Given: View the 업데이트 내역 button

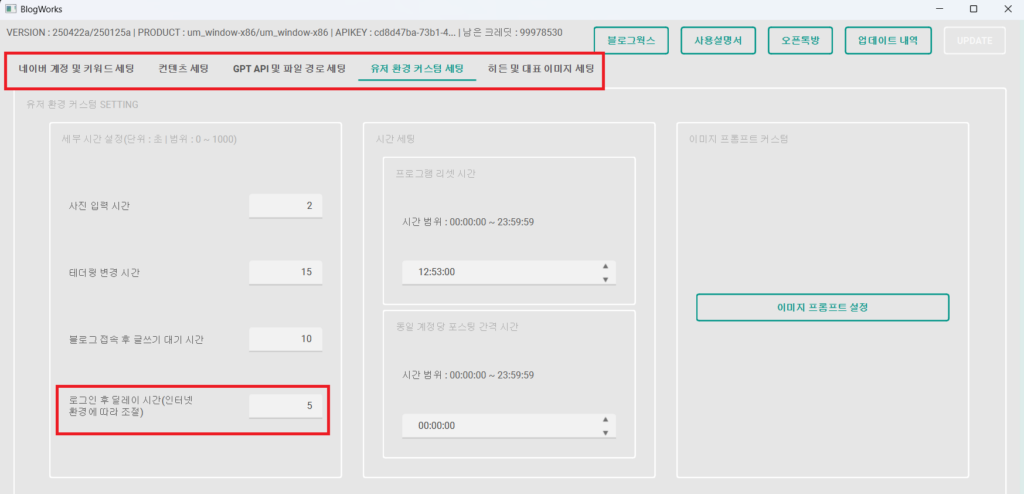Looking at the screenshot, I should (888, 40).
